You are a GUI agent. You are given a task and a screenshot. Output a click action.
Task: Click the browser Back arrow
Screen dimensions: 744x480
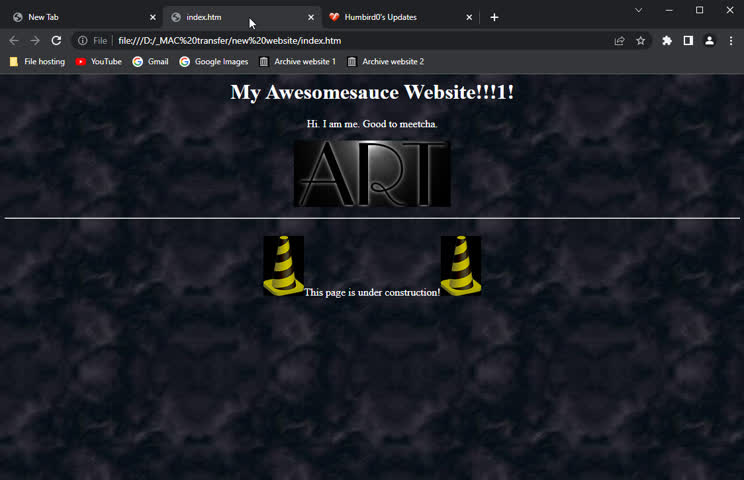pos(13,41)
